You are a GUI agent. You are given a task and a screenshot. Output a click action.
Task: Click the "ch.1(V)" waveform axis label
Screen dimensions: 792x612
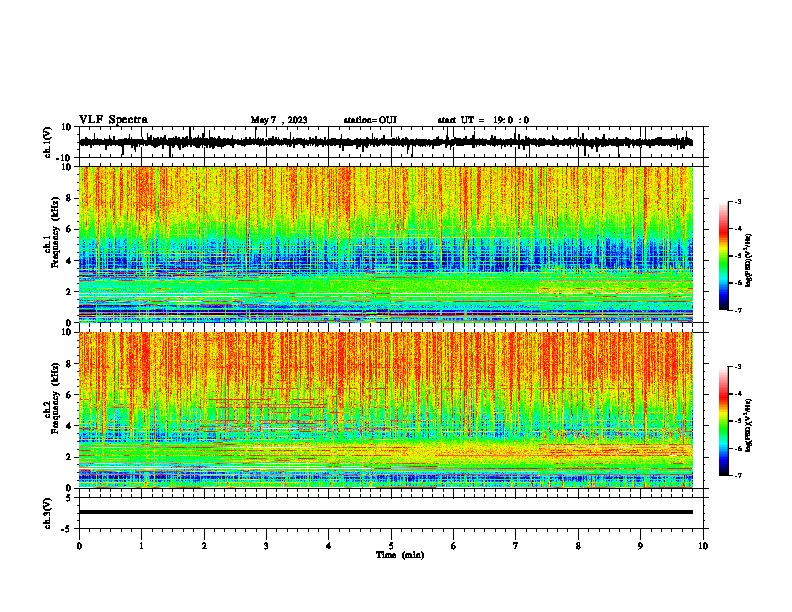coord(48,142)
